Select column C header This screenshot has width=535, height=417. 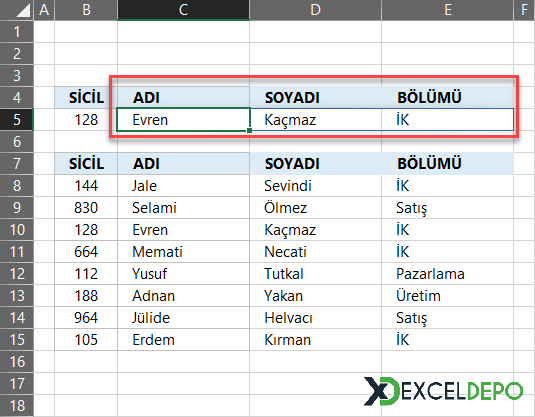click(x=184, y=10)
